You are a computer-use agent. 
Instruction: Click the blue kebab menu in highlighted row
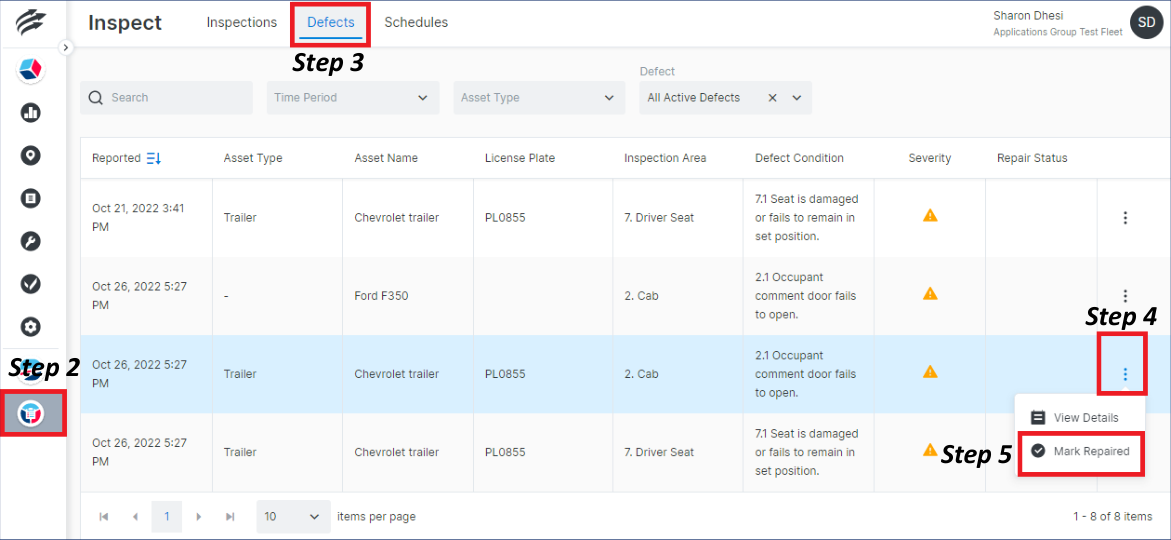(1125, 374)
